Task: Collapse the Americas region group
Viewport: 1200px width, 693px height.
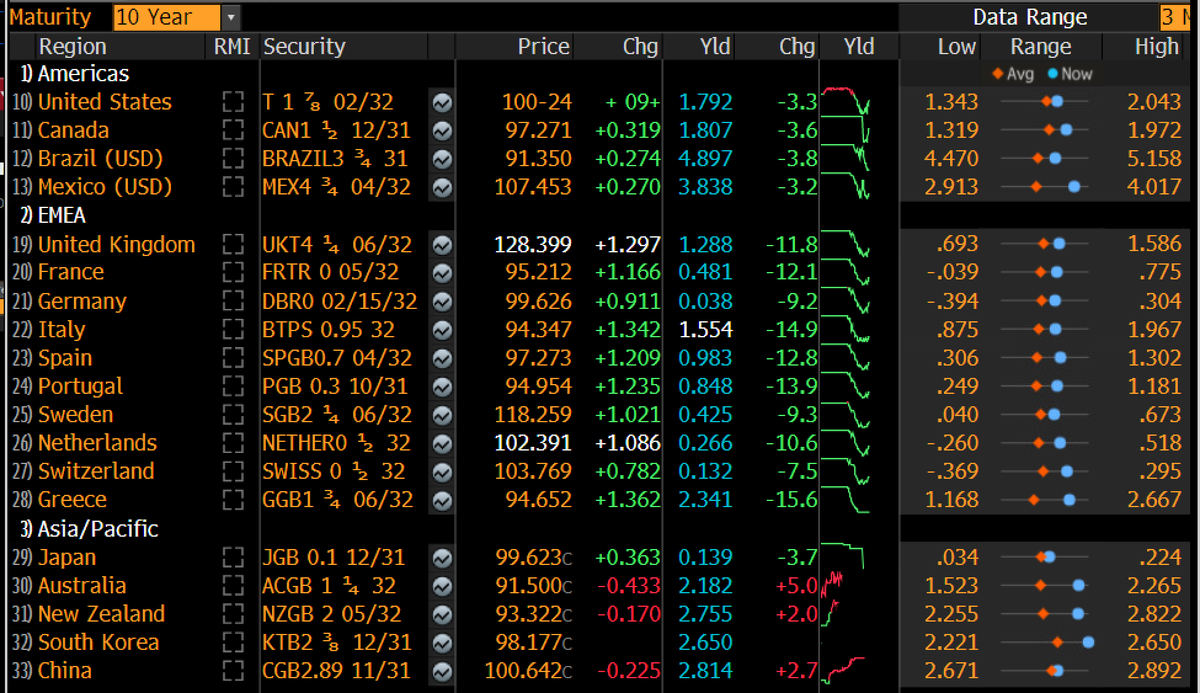Action: [76, 73]
